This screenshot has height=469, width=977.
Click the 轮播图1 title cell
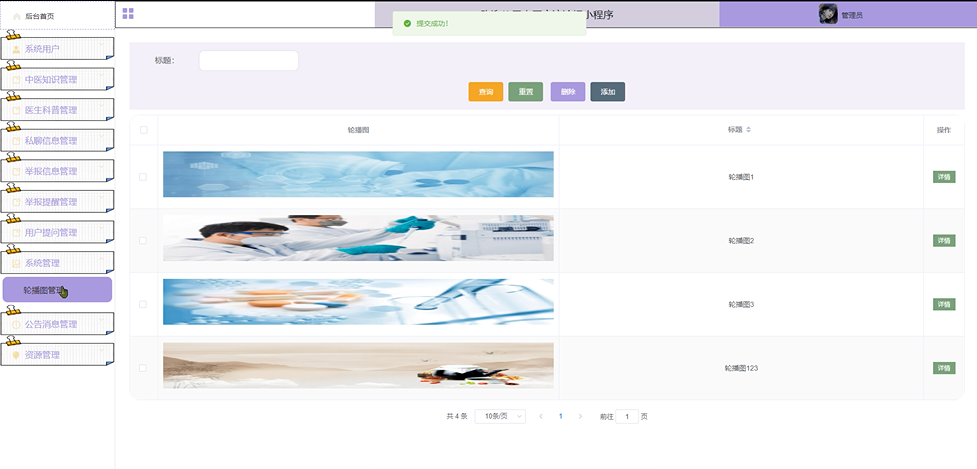pos(741,177)
